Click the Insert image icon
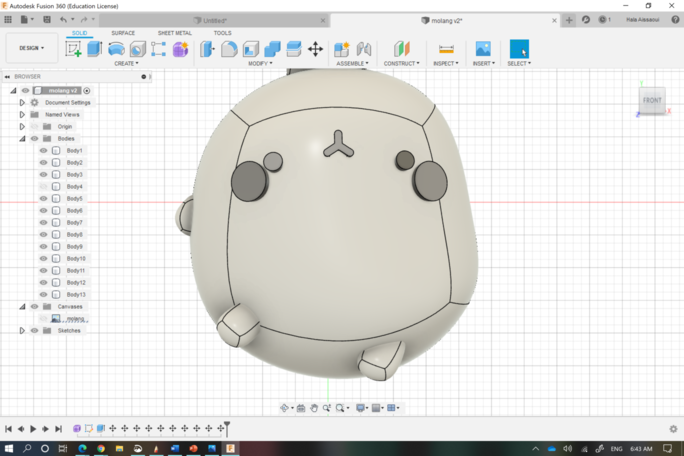The height and width of the screenshot is (456, 684). (x=483, y=49)
